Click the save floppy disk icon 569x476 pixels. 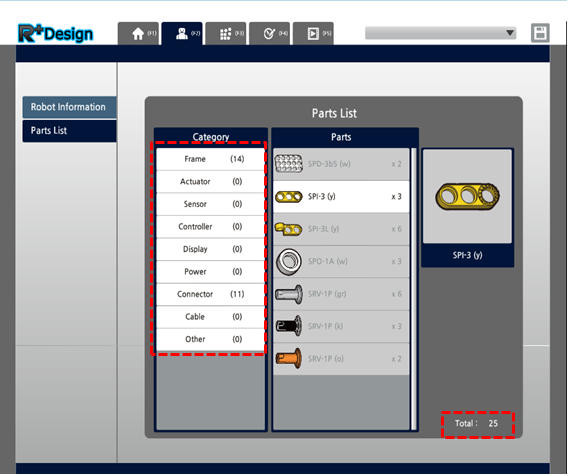click(x=540, y=33)
